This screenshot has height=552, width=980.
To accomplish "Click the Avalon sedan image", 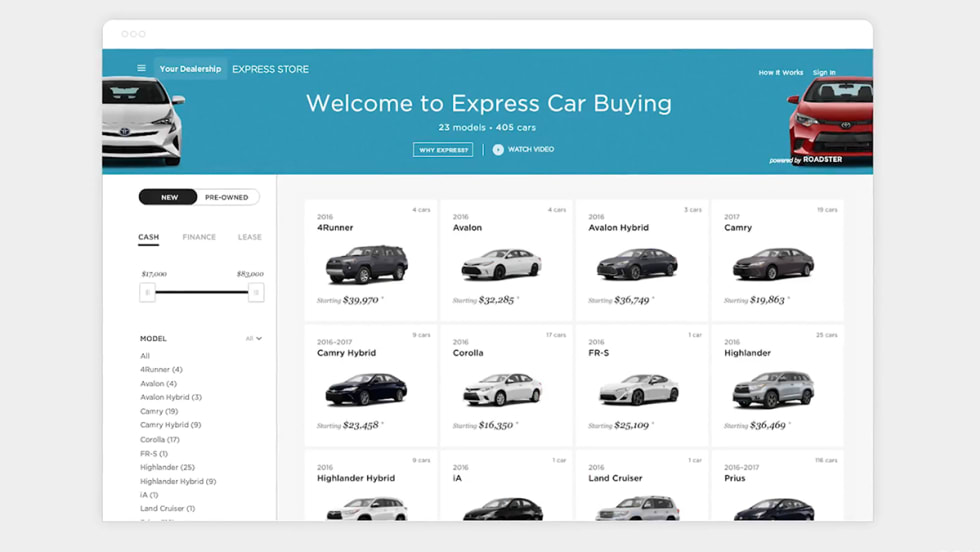I will point(501,264).
